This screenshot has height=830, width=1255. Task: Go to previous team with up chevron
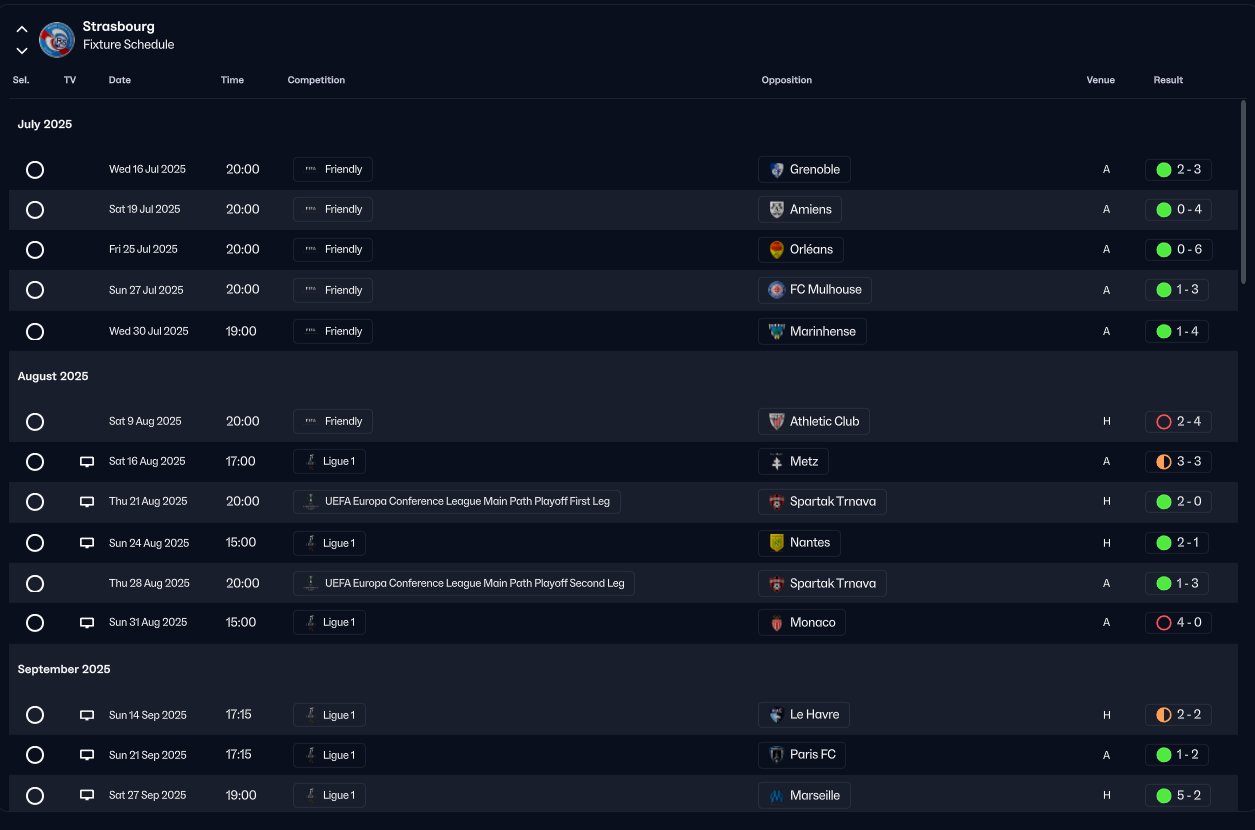click(x=22, y=29)
